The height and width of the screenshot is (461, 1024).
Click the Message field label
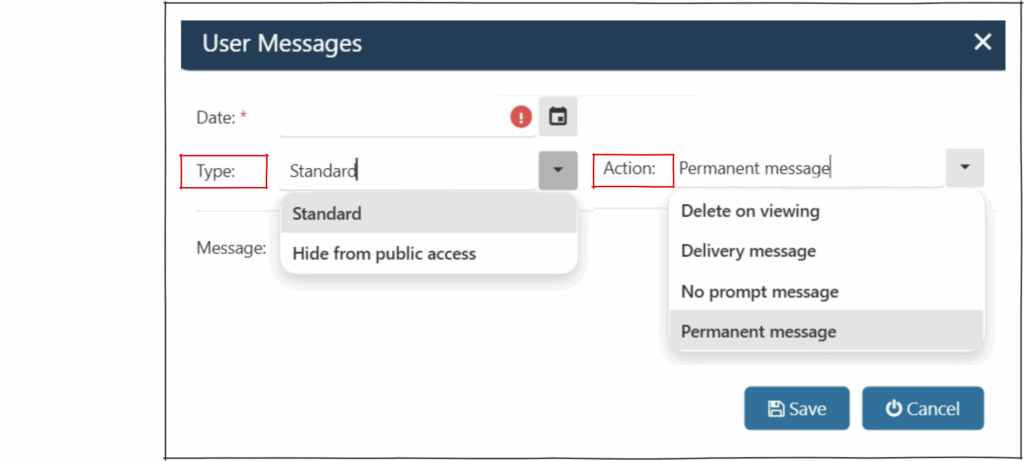point(231,246)
